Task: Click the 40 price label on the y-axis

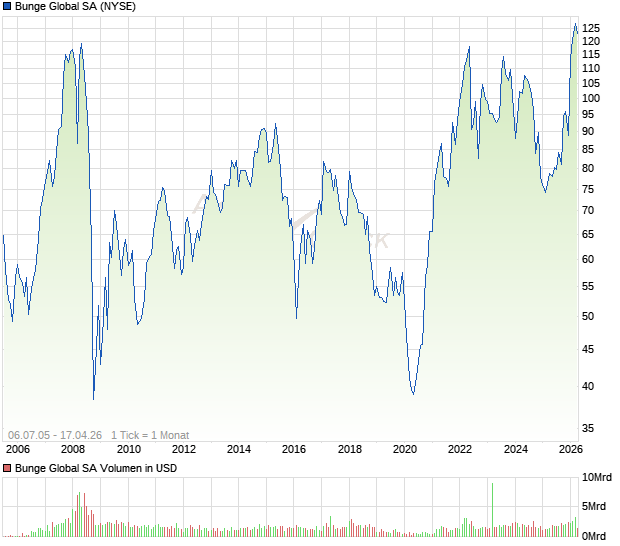Action: (x=588, y=386)
